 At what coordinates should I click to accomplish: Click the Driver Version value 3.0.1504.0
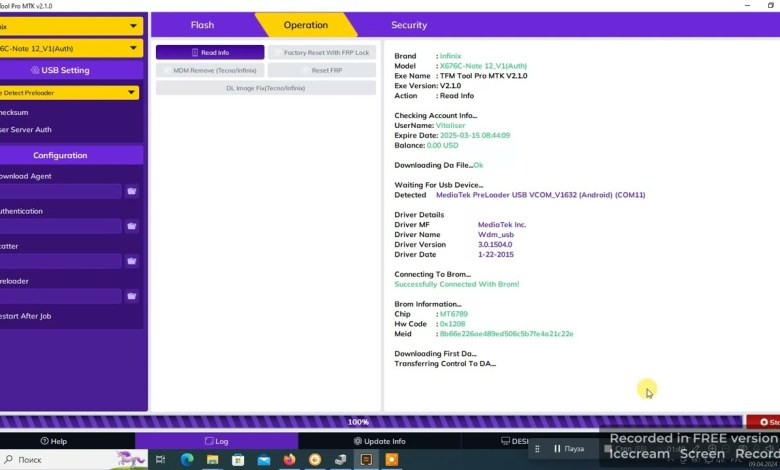(x=495, y=245)
